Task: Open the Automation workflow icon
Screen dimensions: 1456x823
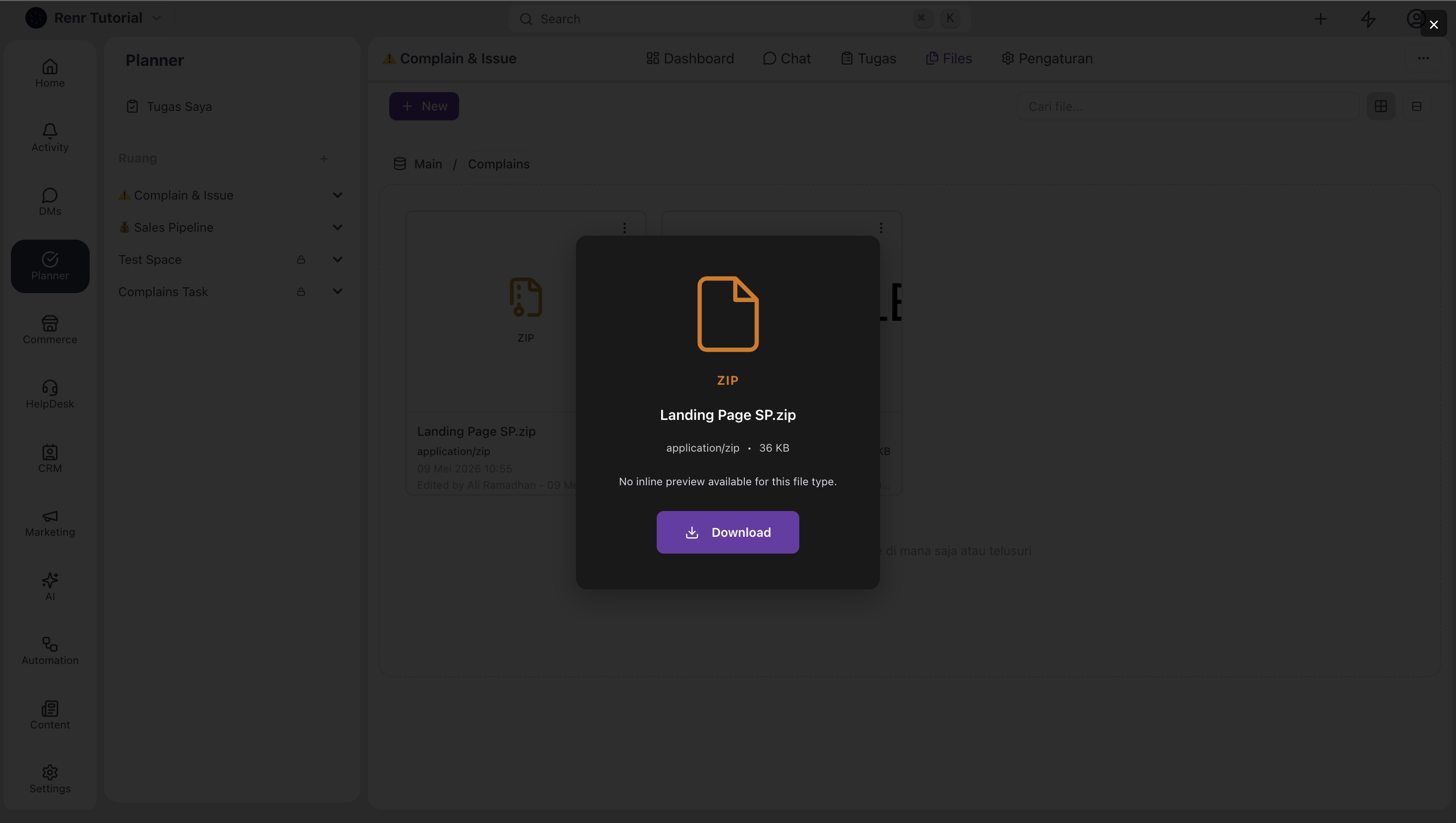Action: pos(50,644)
